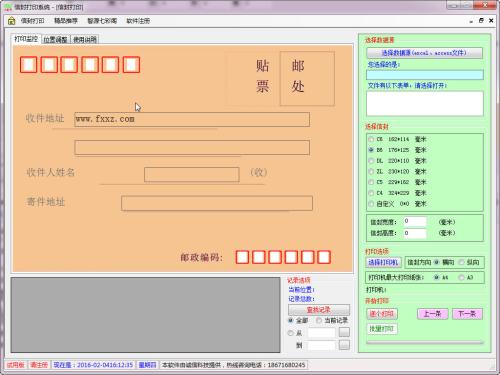The height and width of the screenshot is (375, 500).
Task: Click the 下一条 next record button
Action: pyautogui.click(x=467, y=314)
